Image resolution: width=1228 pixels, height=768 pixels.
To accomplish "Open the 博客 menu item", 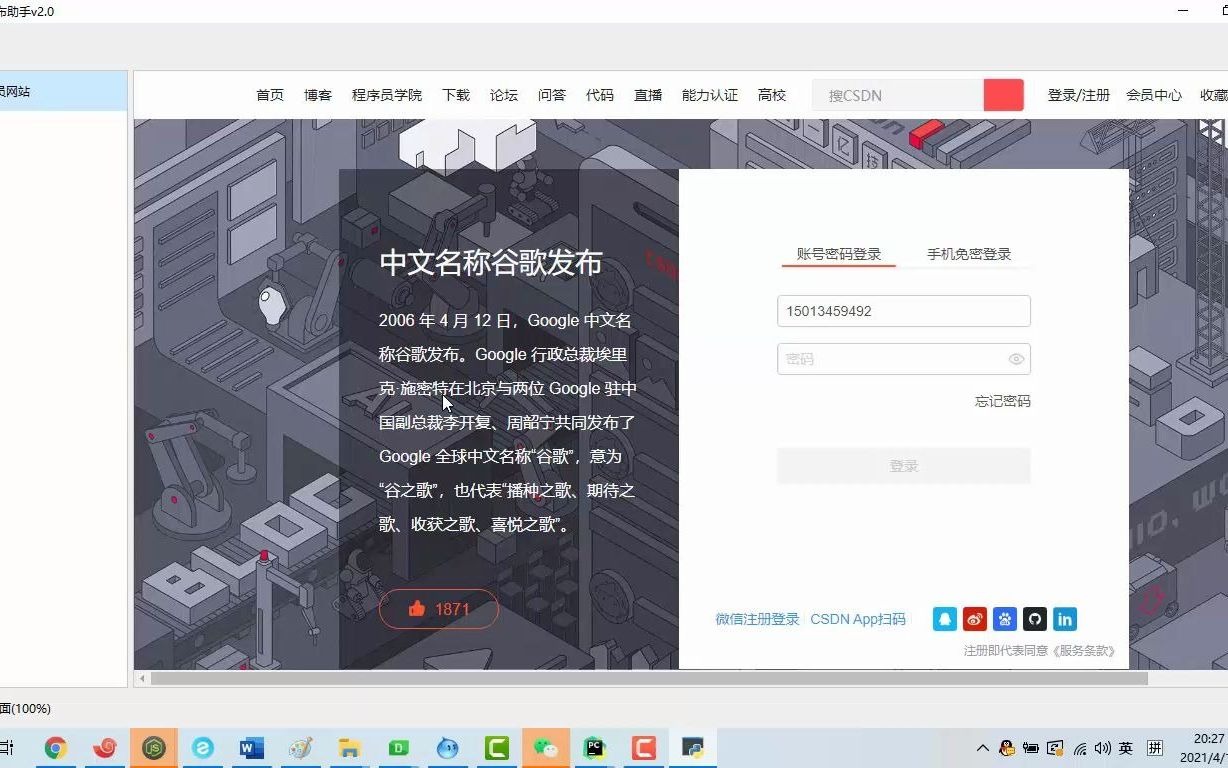I will point(317,94).
